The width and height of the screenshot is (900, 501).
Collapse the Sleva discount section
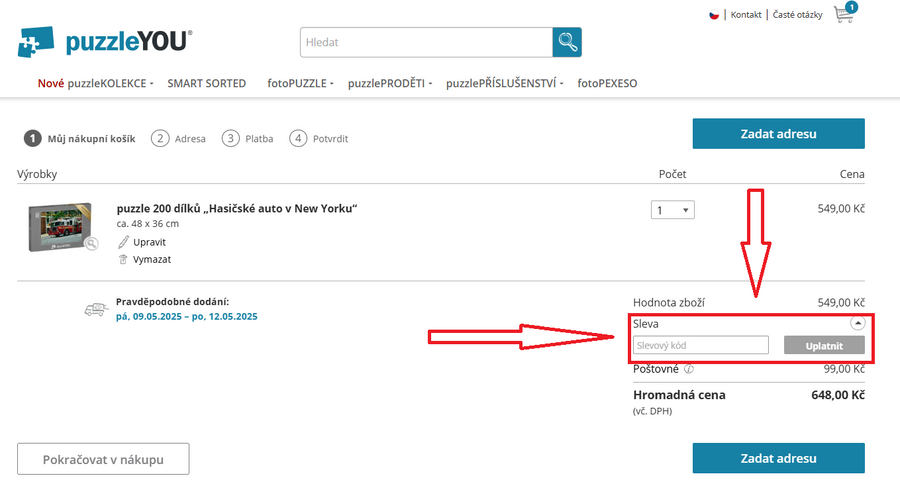click(857, 323)
